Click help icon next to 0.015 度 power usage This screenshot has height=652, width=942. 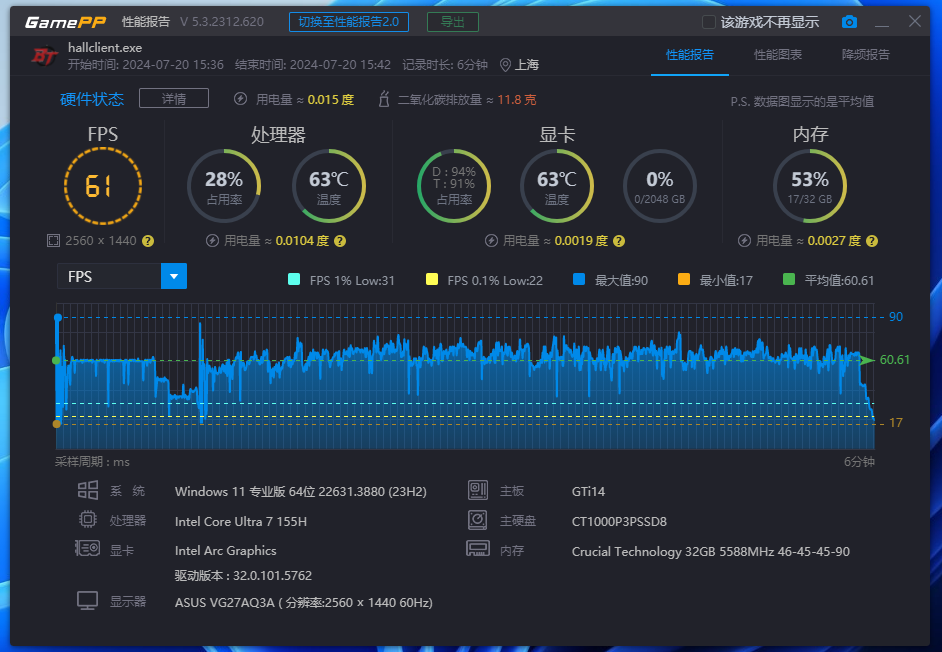point(364,100)
